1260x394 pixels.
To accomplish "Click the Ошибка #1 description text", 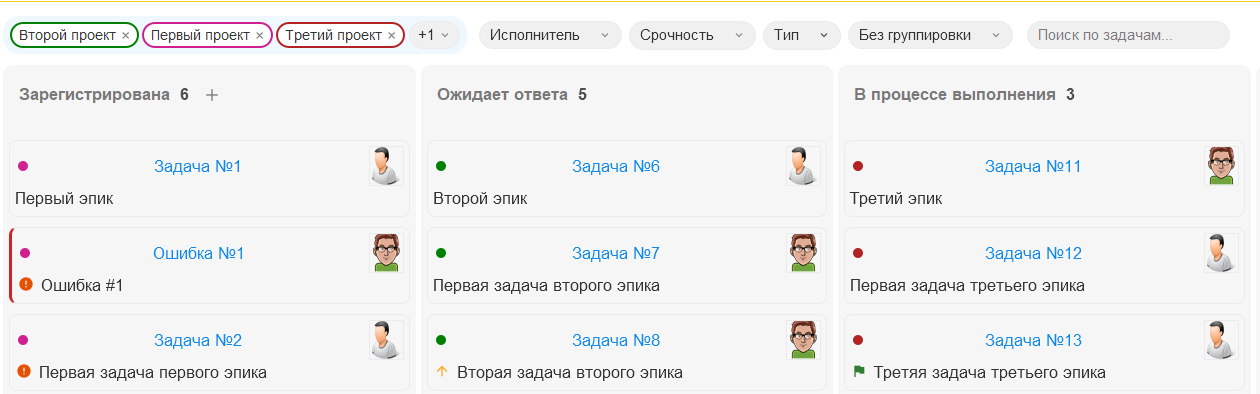I will tap(82, 285).
